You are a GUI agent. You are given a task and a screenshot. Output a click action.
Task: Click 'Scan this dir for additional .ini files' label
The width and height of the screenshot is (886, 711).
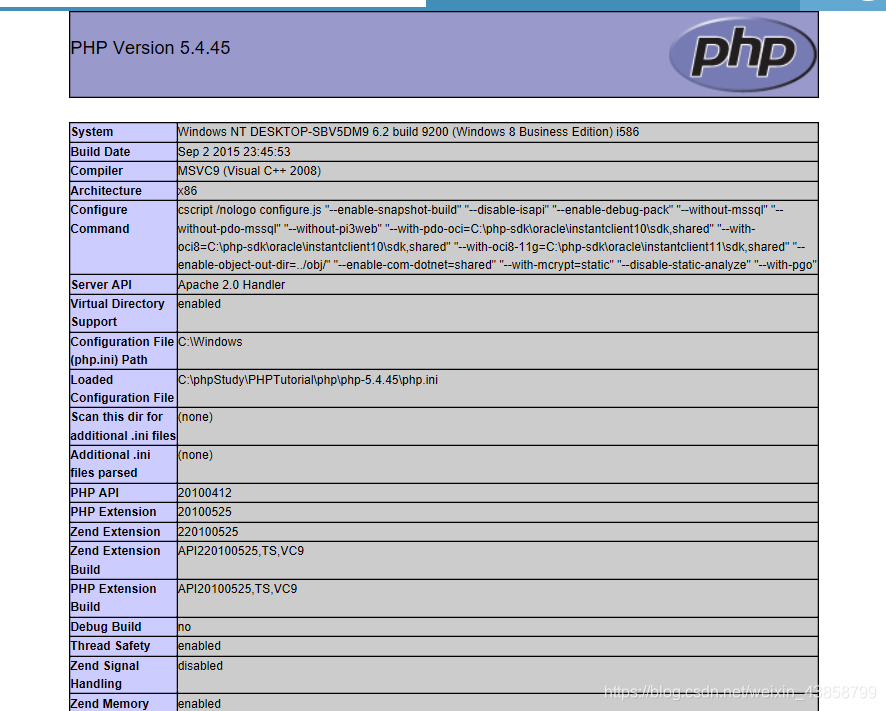123,427
